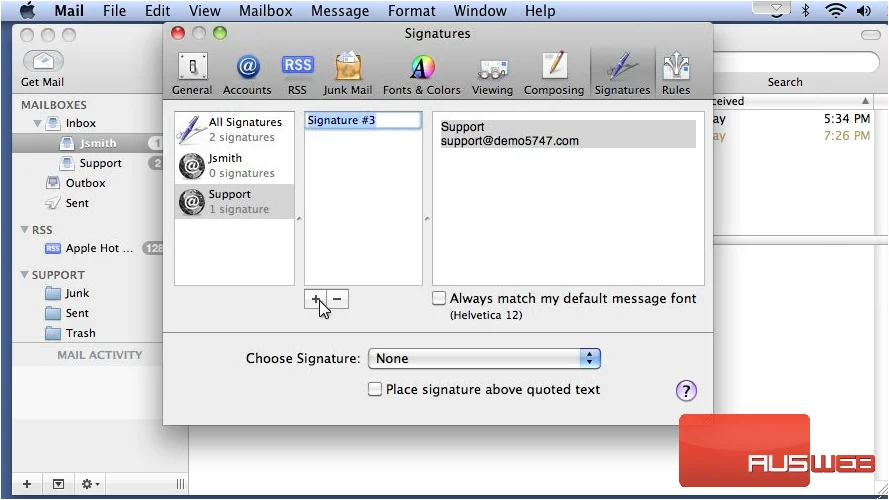Remove signature with the minus button
Image resolution: width=889 pixels, height=500 pixels.
click(337, 299)
